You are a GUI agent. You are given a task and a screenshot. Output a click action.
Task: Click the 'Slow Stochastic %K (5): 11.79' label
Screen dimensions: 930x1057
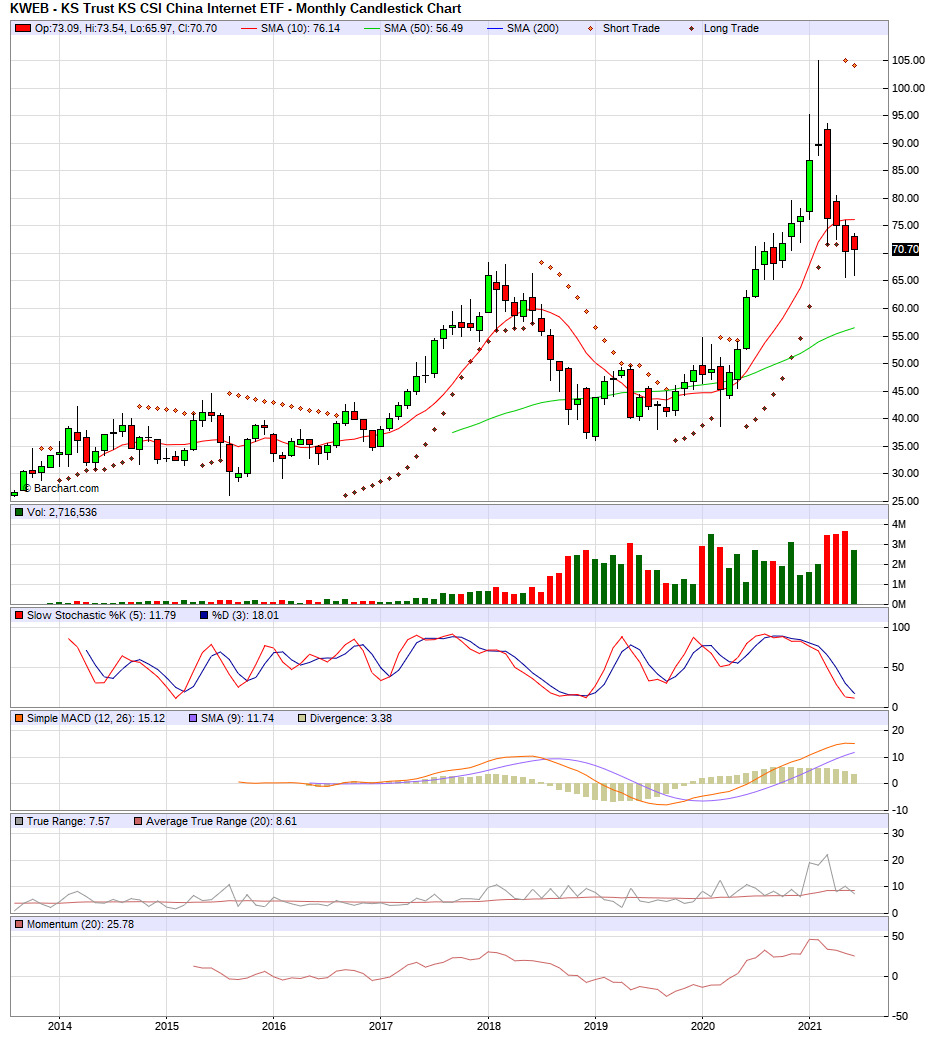(101, 615)
